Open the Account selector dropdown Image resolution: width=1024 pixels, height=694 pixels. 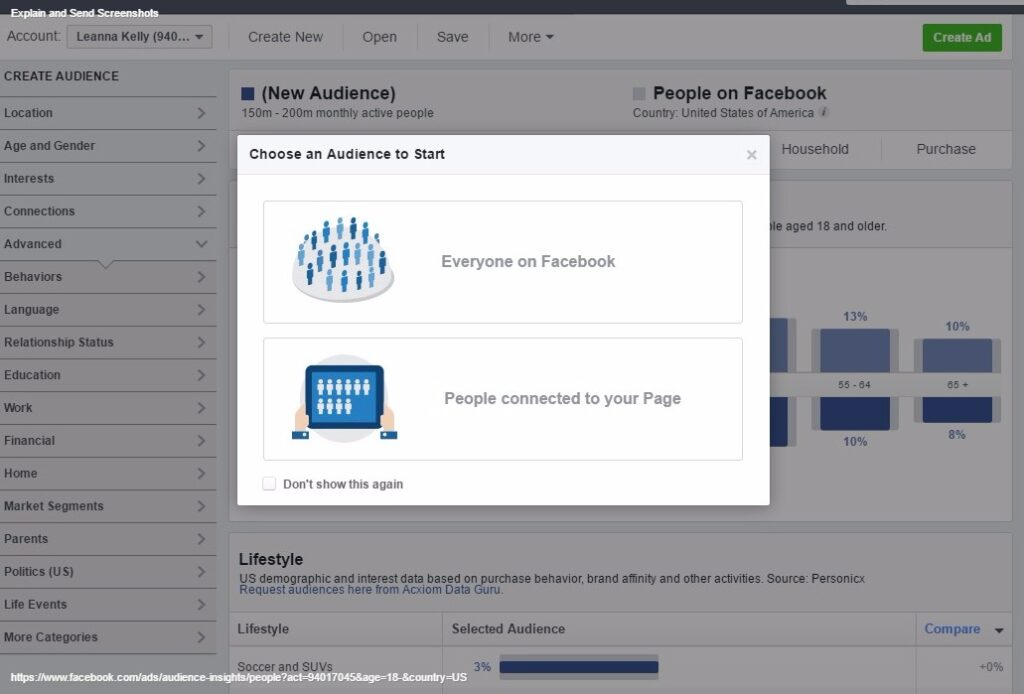139,37
